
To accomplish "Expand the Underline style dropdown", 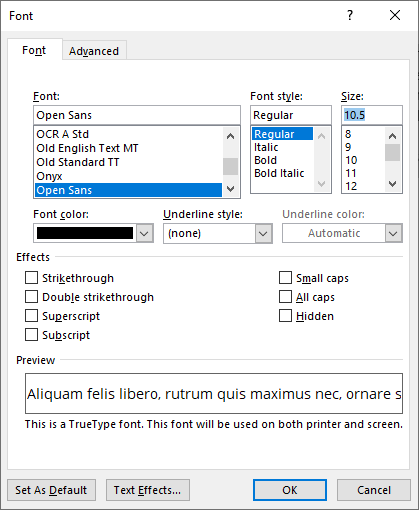I will (263, 233).
